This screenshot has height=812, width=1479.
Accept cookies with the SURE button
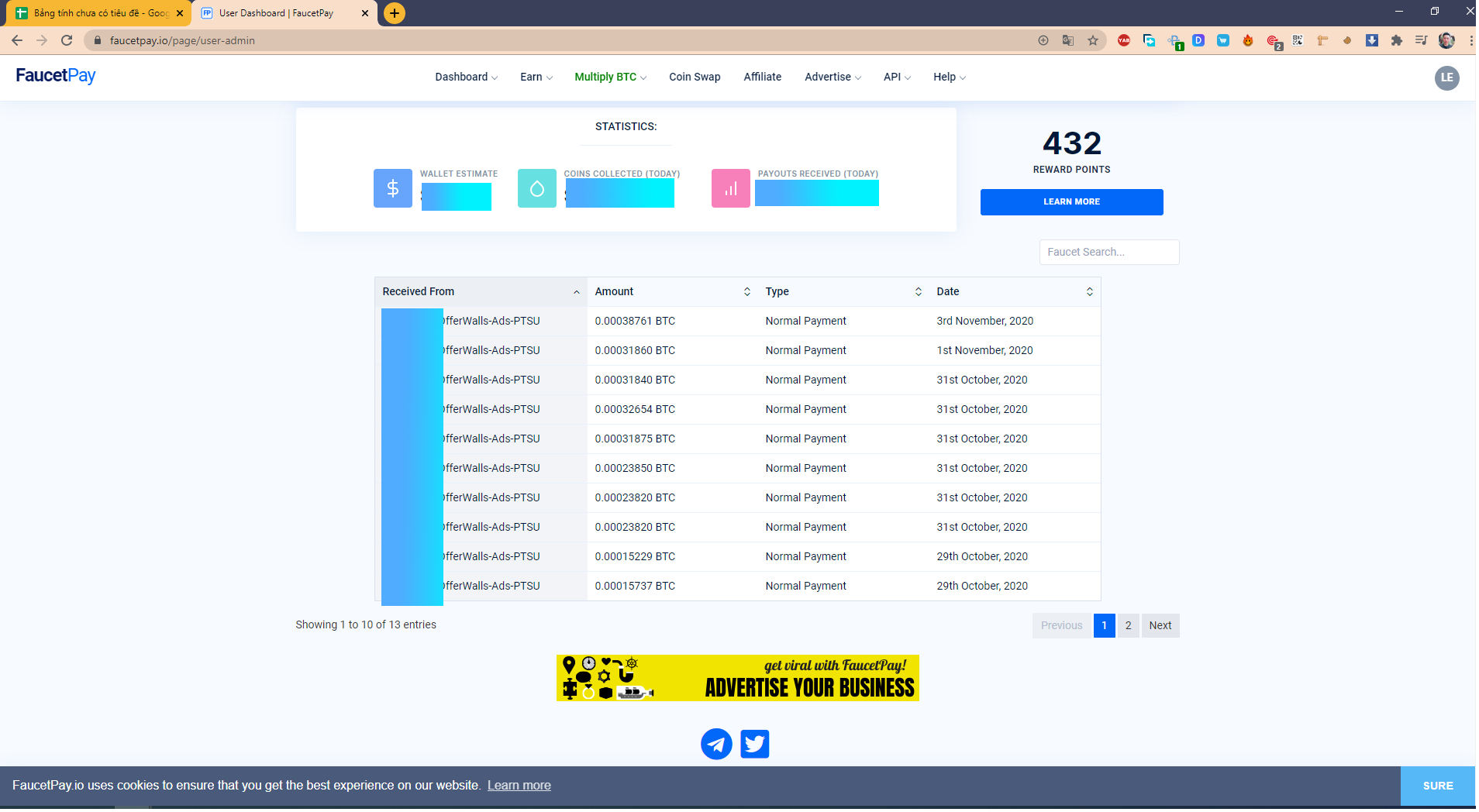1437,786
